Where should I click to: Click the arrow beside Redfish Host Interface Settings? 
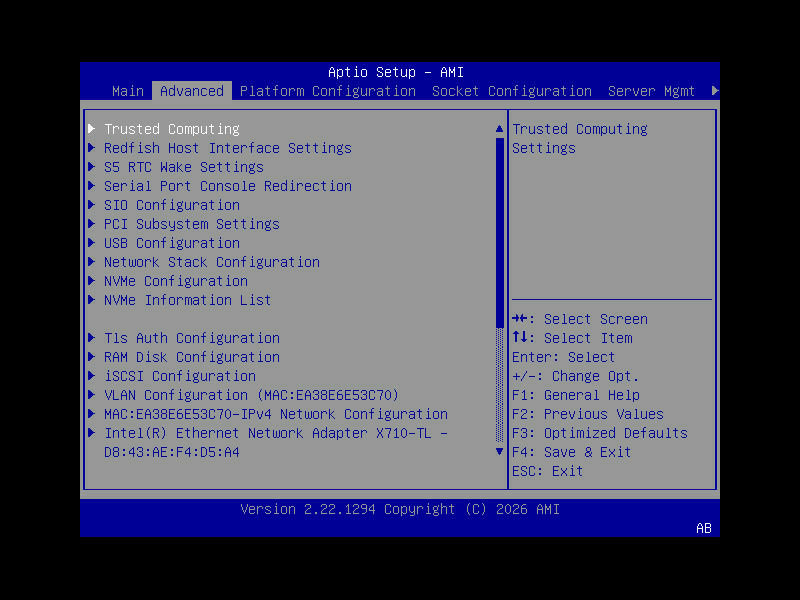(x=92, y=147)
